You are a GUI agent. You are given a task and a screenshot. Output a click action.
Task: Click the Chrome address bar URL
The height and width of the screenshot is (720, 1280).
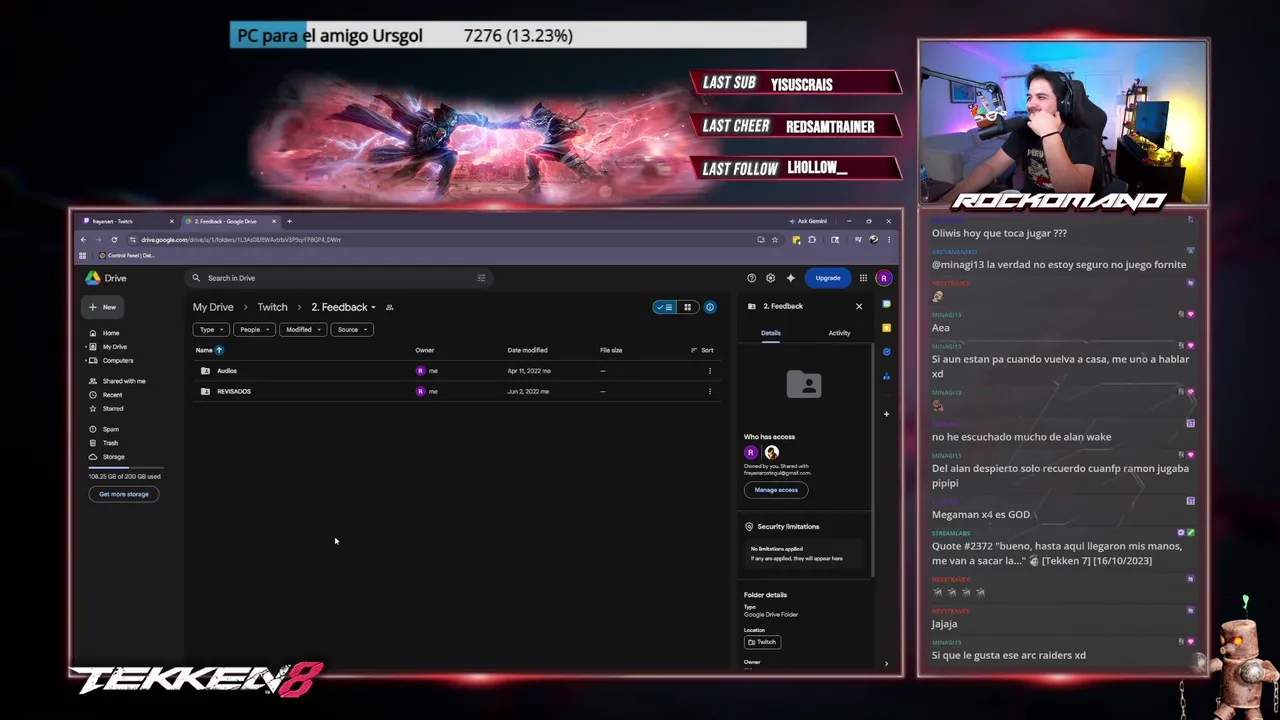(241, 240)
